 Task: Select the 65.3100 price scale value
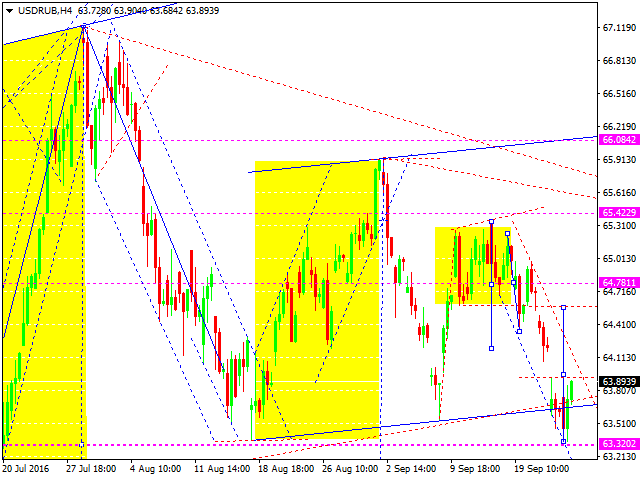click(620, 226)
